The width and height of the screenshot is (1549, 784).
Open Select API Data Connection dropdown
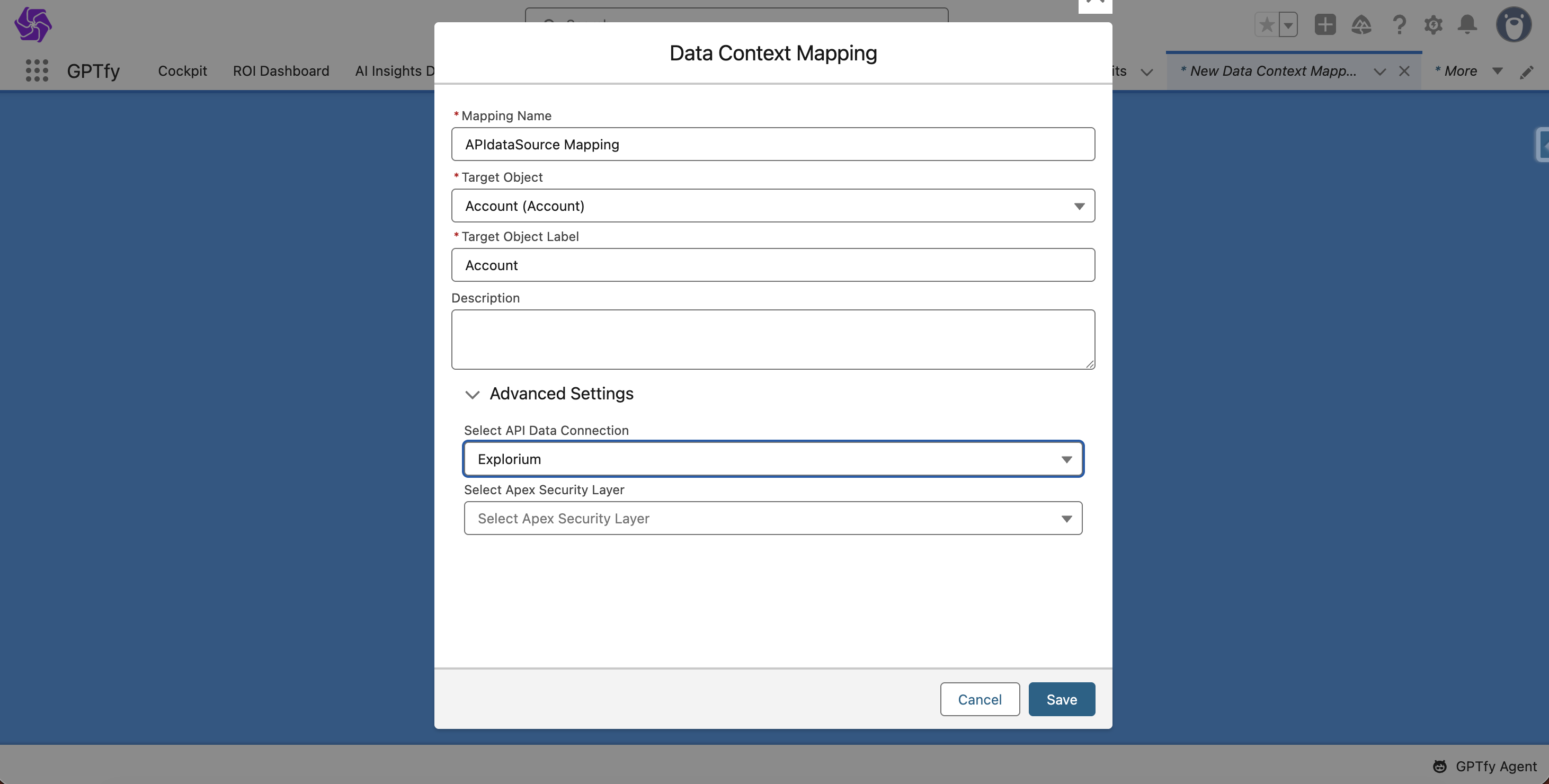pos(773,459)
